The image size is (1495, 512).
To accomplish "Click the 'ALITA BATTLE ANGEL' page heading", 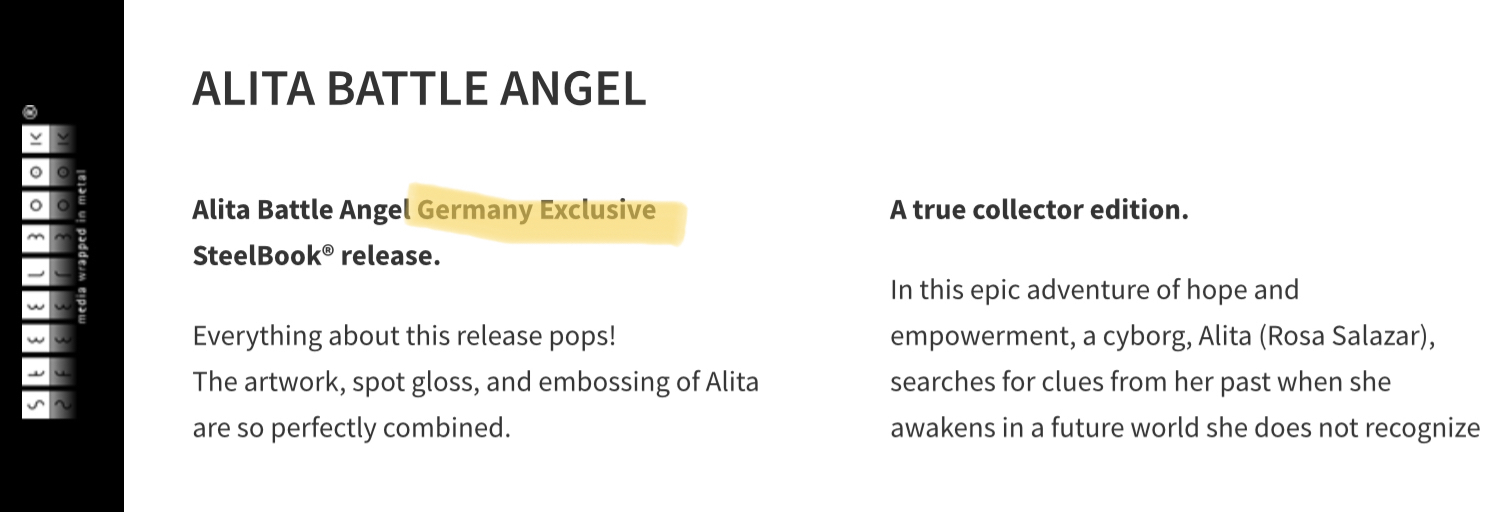I will point(418,88).
